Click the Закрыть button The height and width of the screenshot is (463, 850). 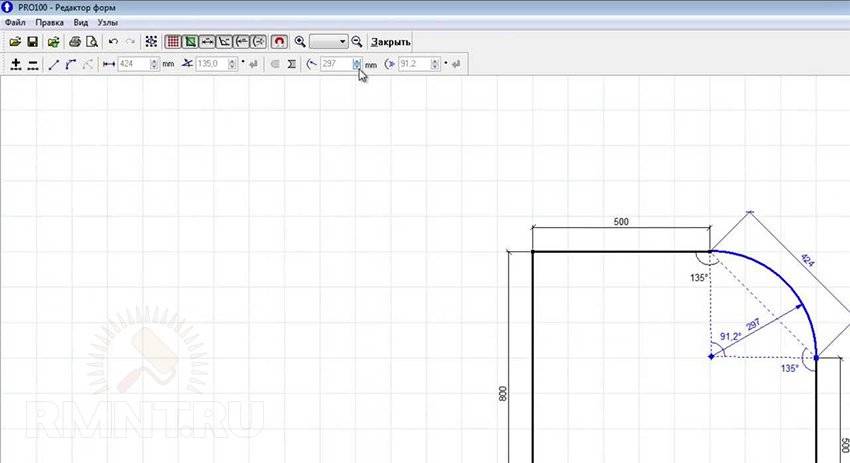point(390,42)
